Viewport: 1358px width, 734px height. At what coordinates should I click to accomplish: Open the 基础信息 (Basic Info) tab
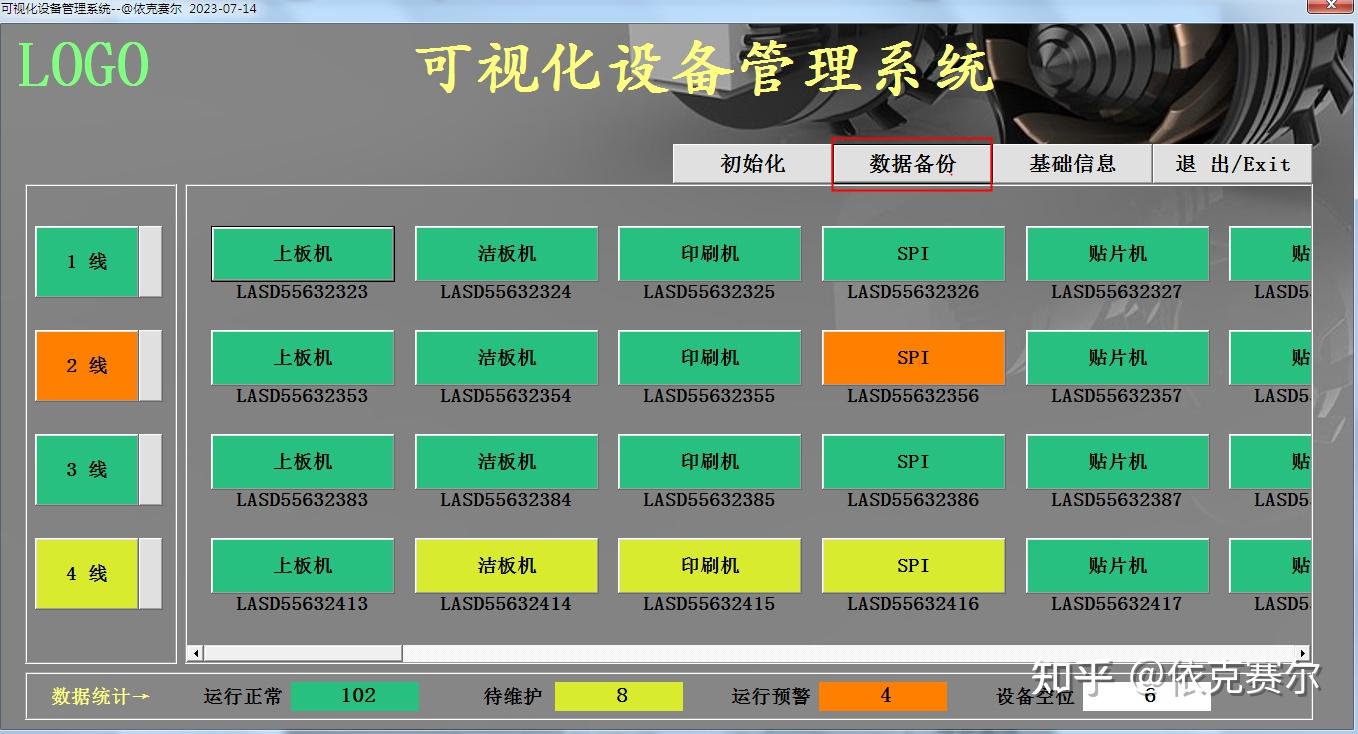tap(1073, 163)
